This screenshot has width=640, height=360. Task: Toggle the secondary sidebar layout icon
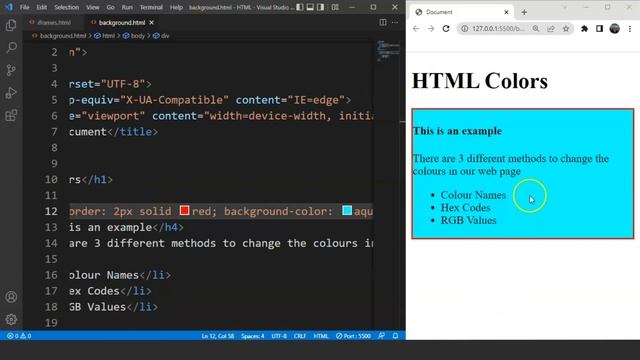[321, 7]
